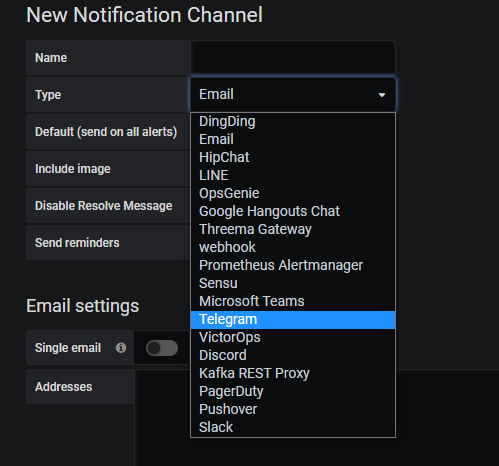Viewport: 499px width, 466px height.
Task: Toggle the Single email switch
Action: pyautogui.click(x=162, y=348)
